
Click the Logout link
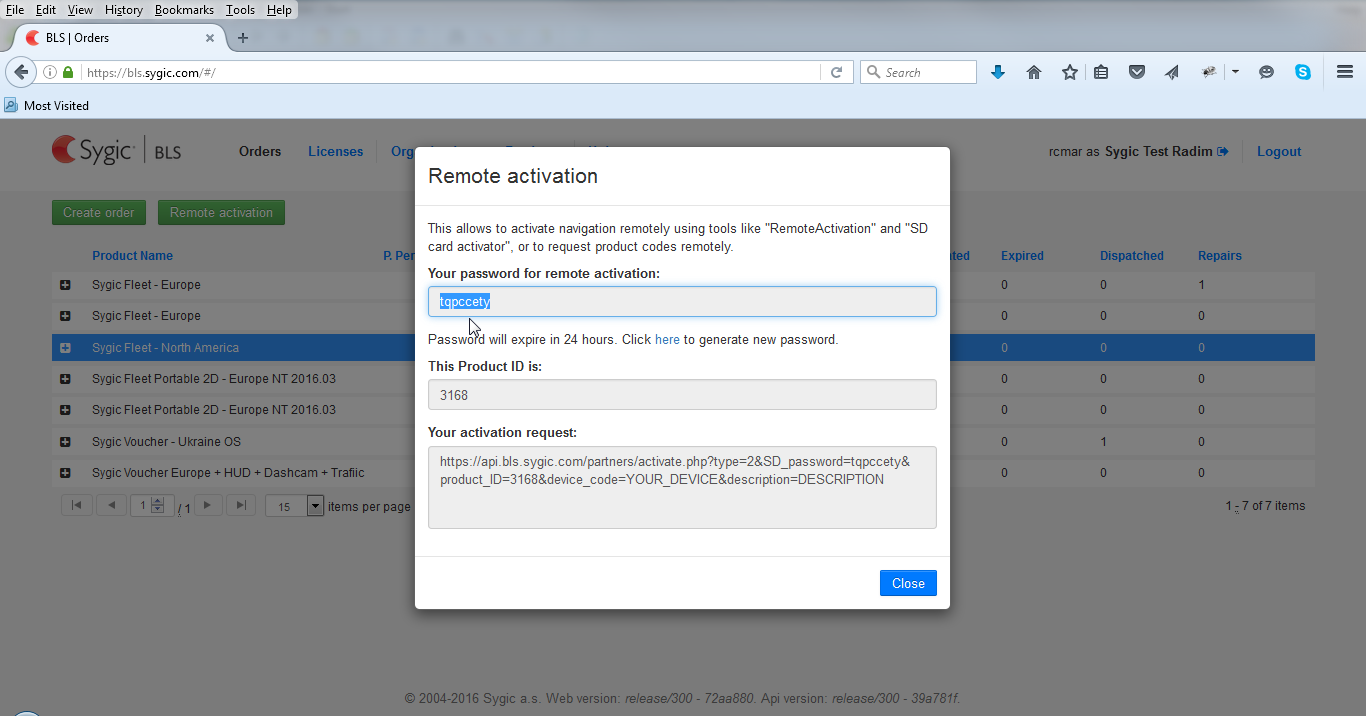click(x=1279, y=152)
